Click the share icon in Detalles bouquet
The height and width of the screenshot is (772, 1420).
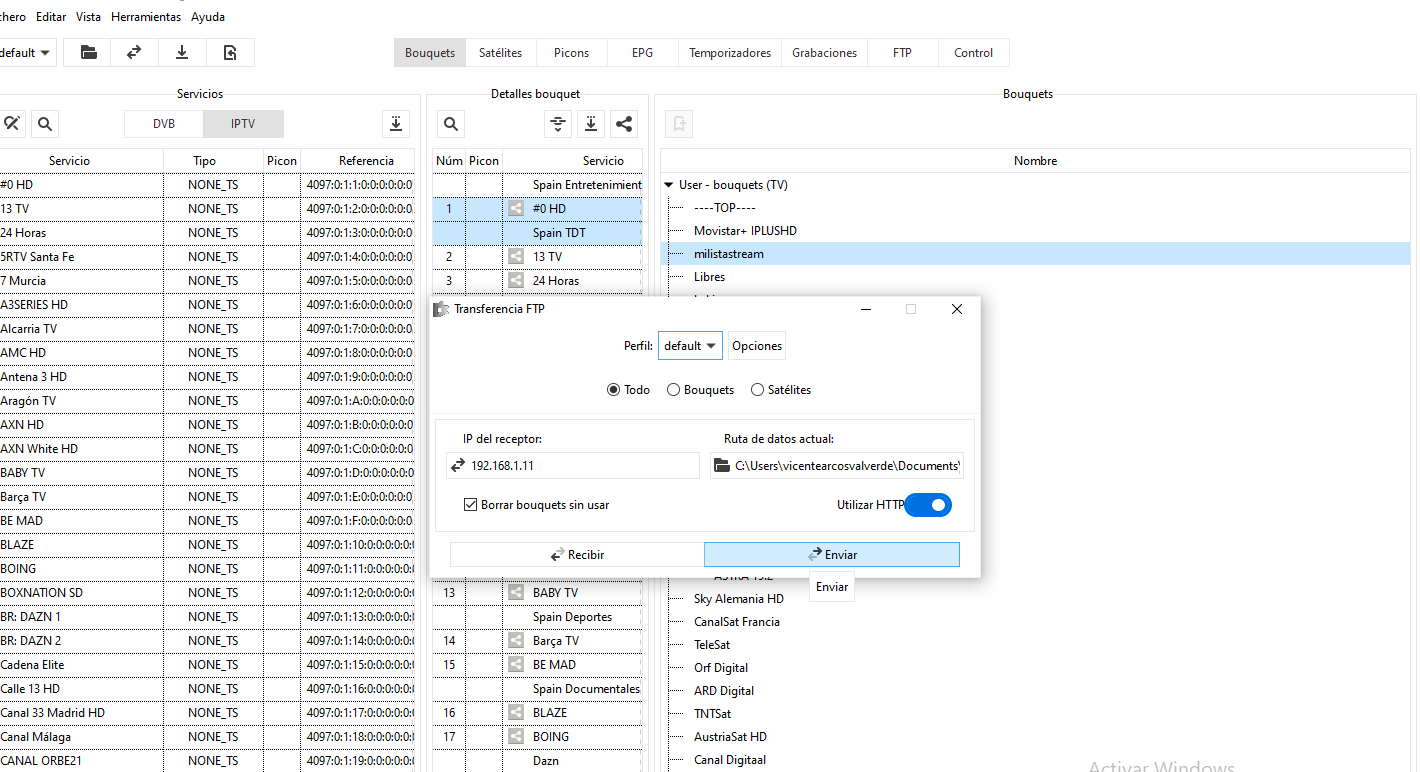coord(624,124)
